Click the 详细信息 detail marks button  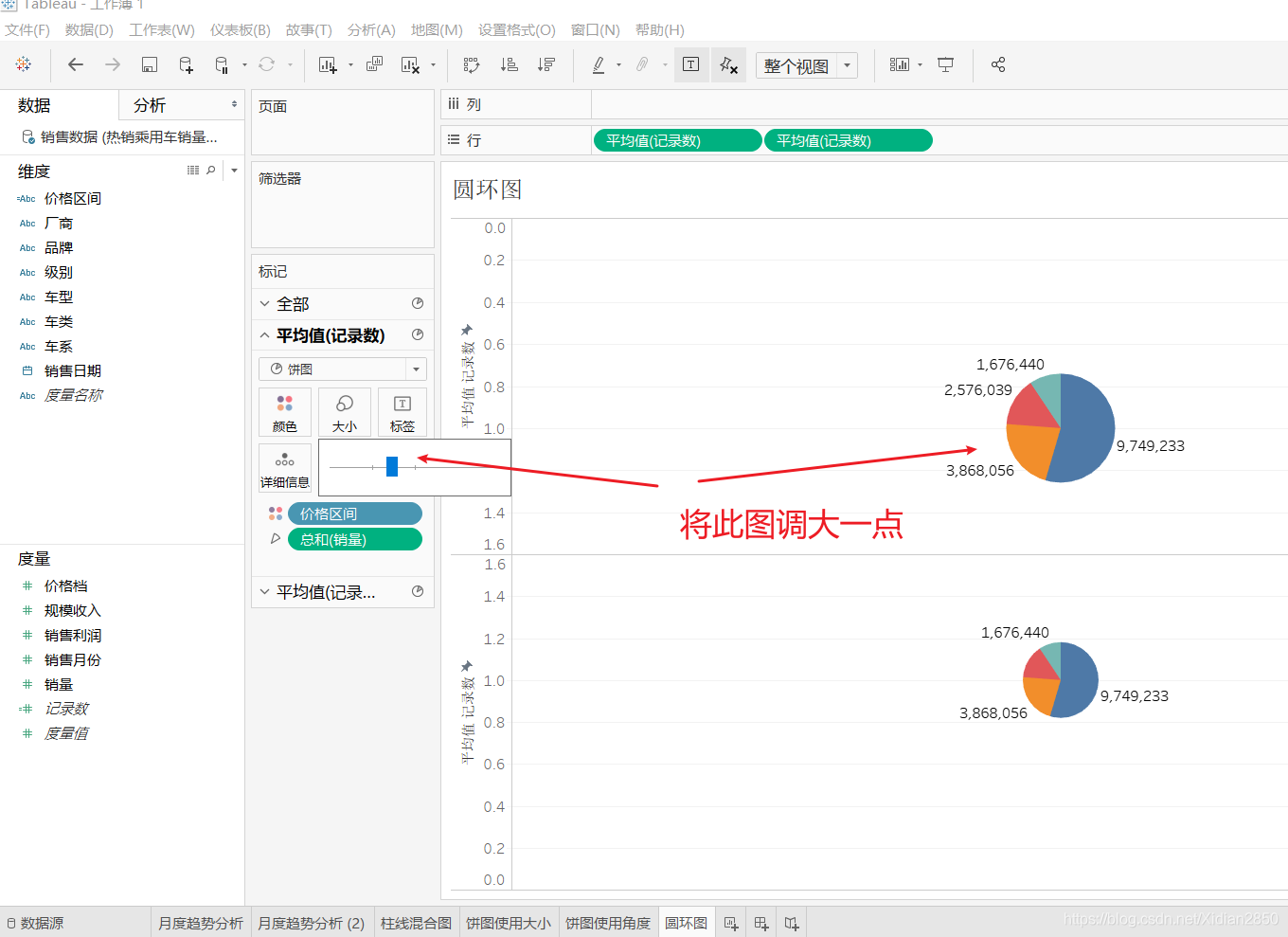click(285, 468)
